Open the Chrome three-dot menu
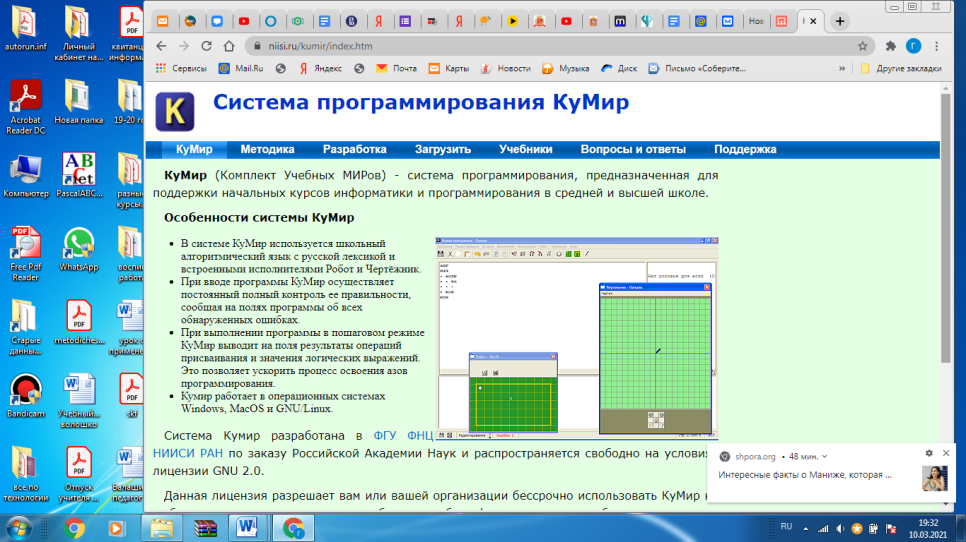 click(936, 46)
